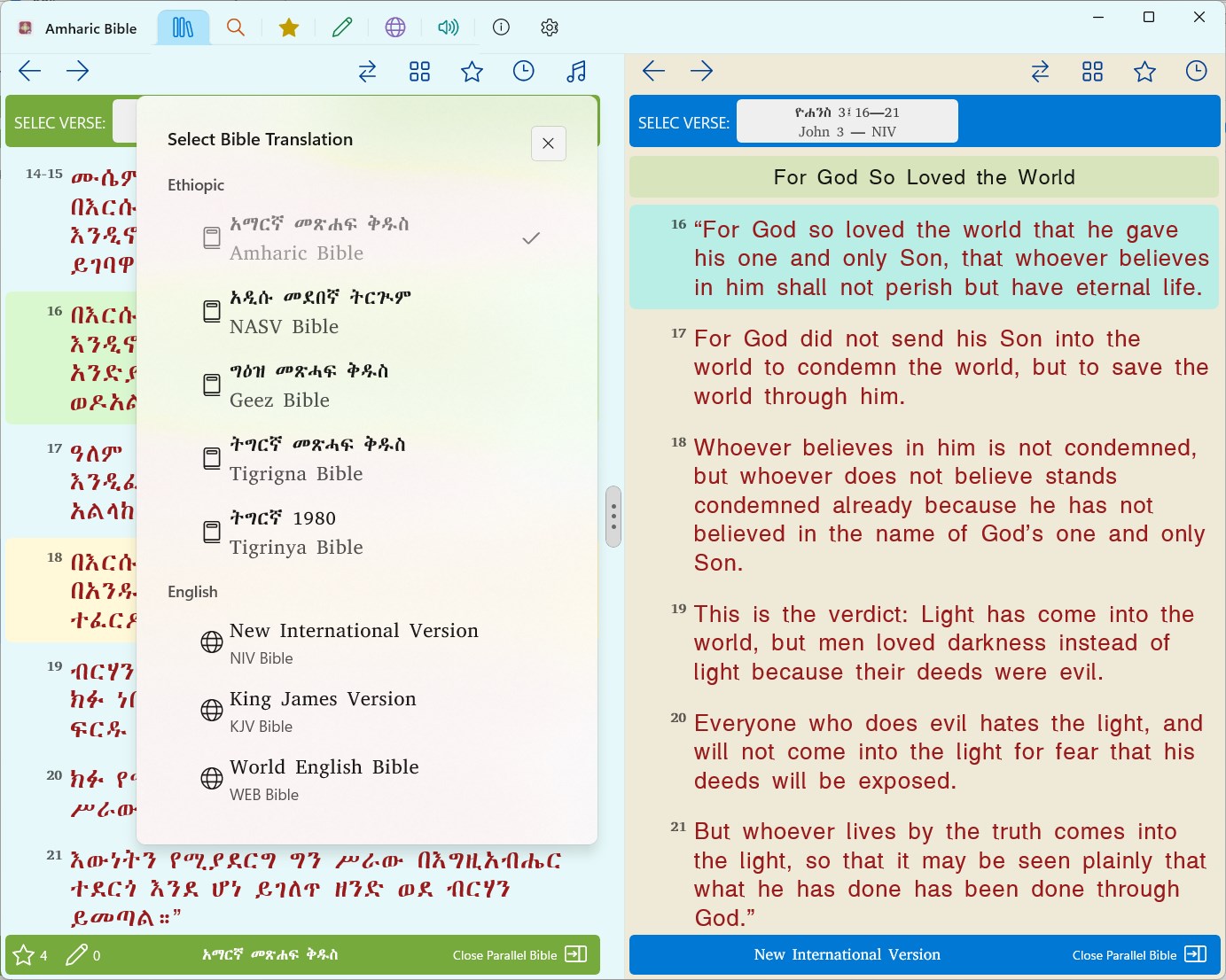Select verse 16 For God so loved
The image size is (1226, 980).
pyautogui.click(x=925, y=258)
